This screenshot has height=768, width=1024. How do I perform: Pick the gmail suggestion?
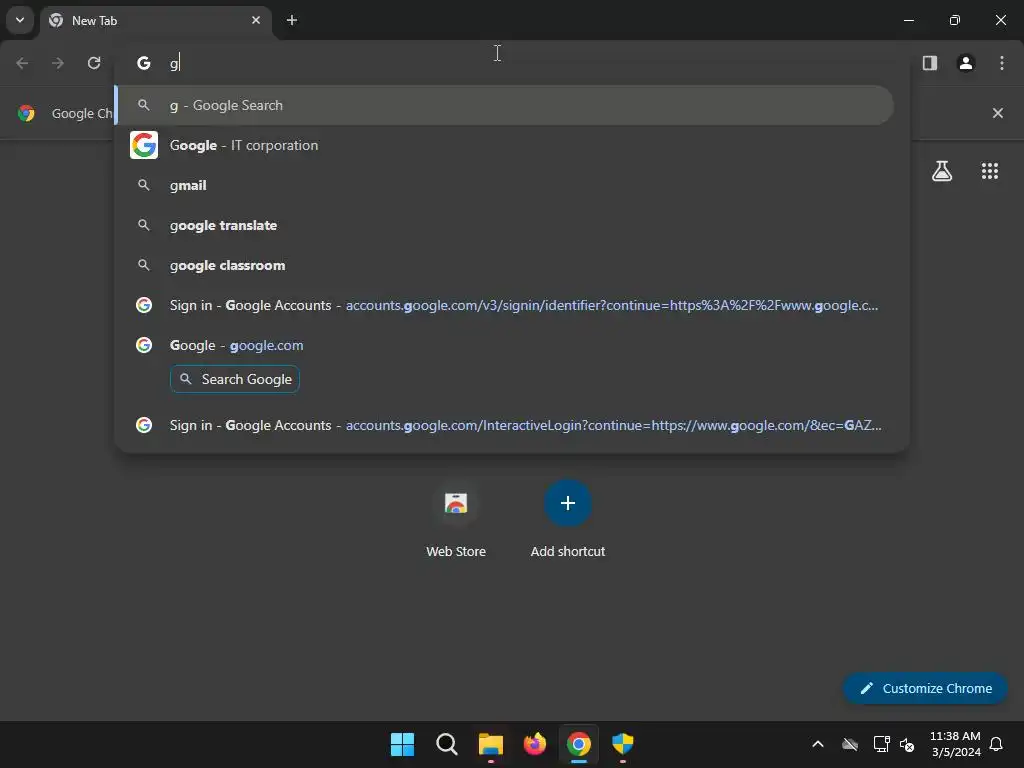(504, 185)
